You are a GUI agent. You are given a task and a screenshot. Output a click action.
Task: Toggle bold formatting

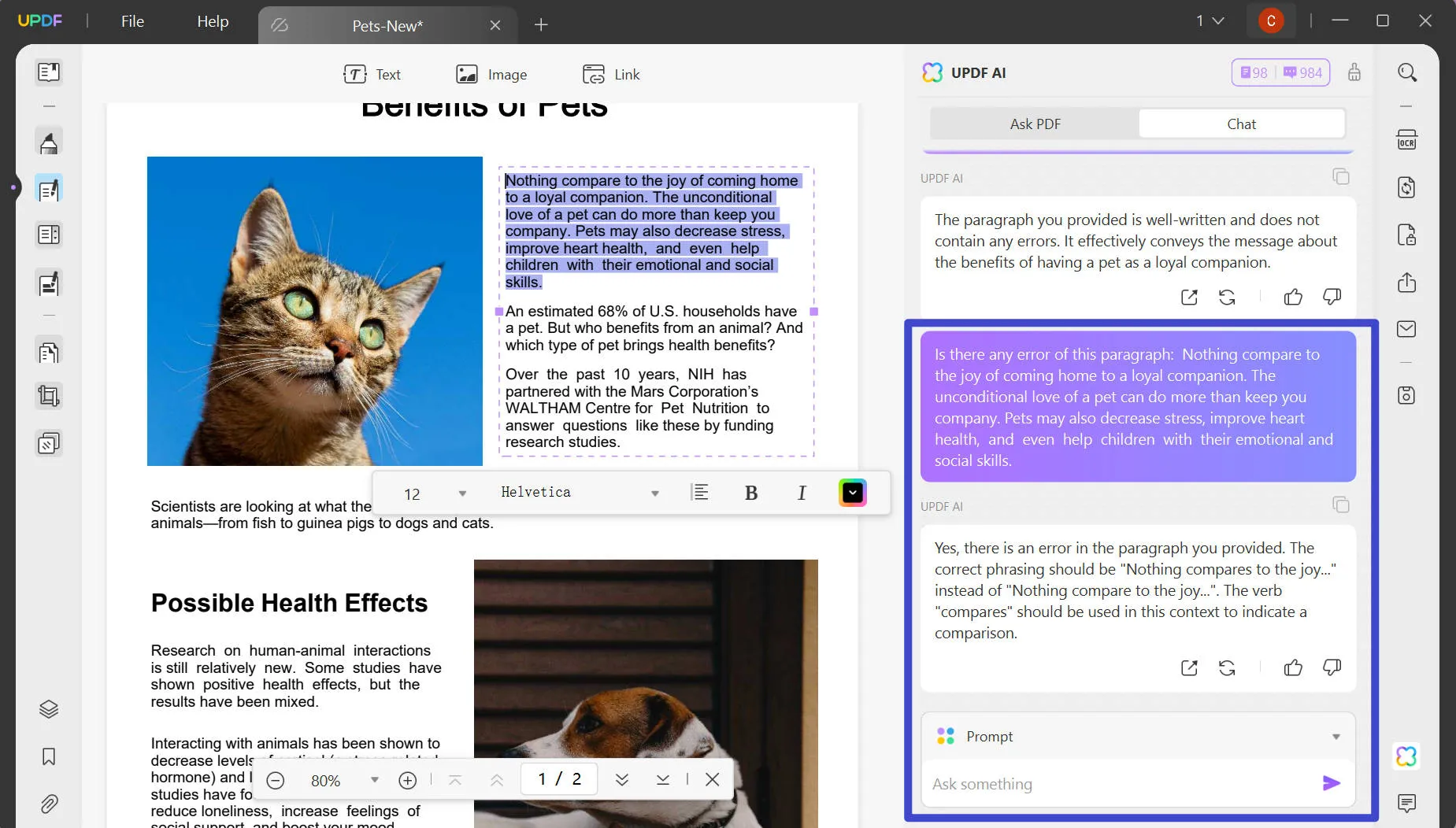pyautogui.click(x=751, y=493)
